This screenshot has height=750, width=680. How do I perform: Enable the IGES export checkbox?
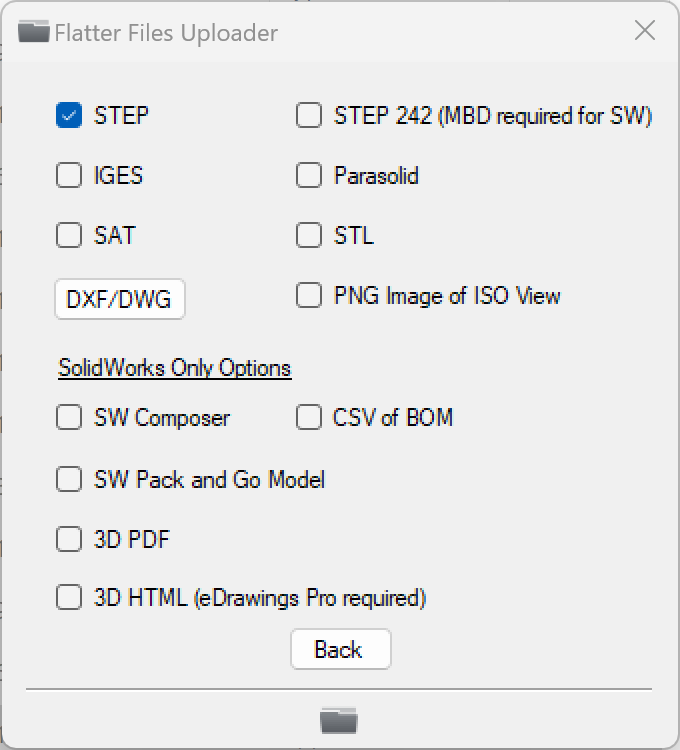pyautogui.click(x=69, y=176)
